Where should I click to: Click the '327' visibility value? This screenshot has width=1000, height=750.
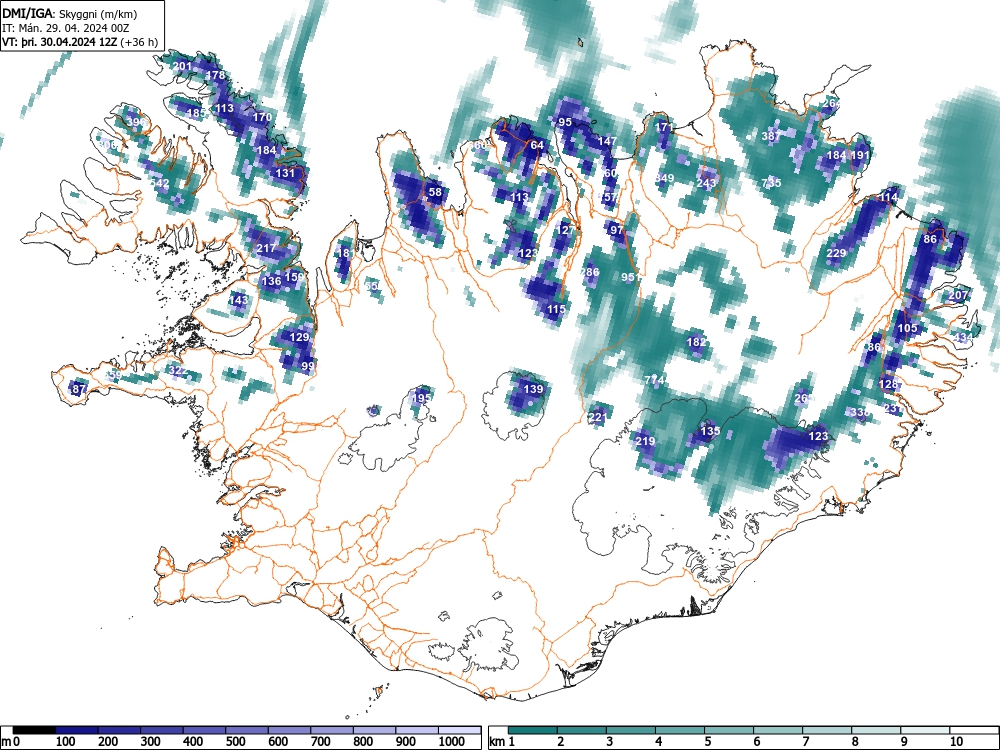tap(177, 371)
